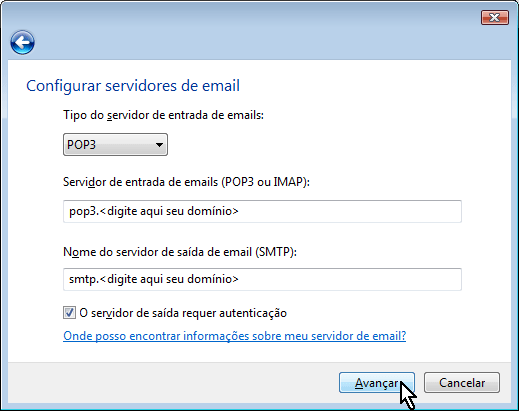Expand the dropdown arrow next to POP3

click(159, 145)
